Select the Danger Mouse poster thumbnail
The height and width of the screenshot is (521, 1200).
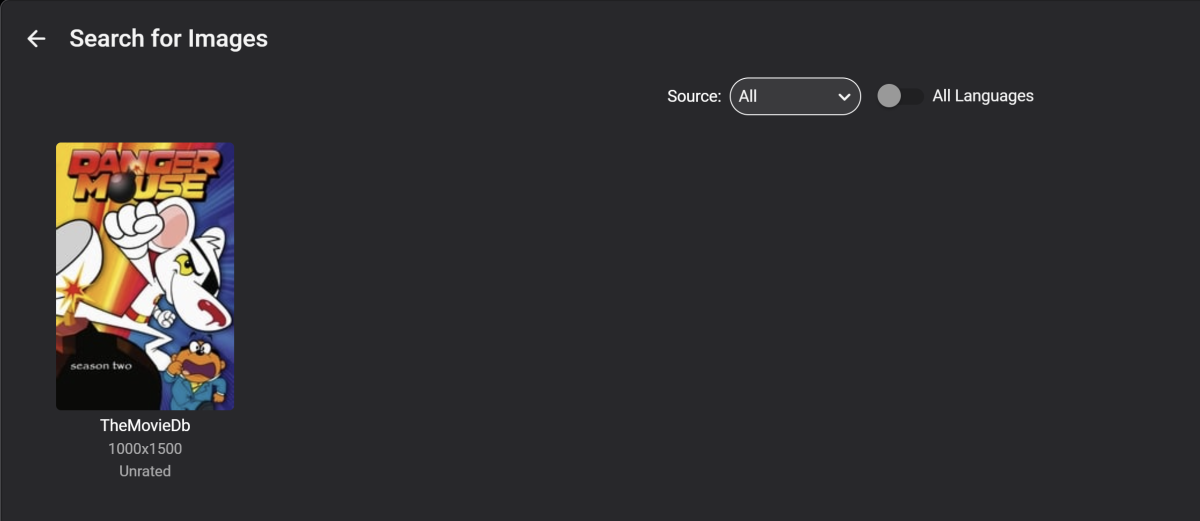(145, 276)
